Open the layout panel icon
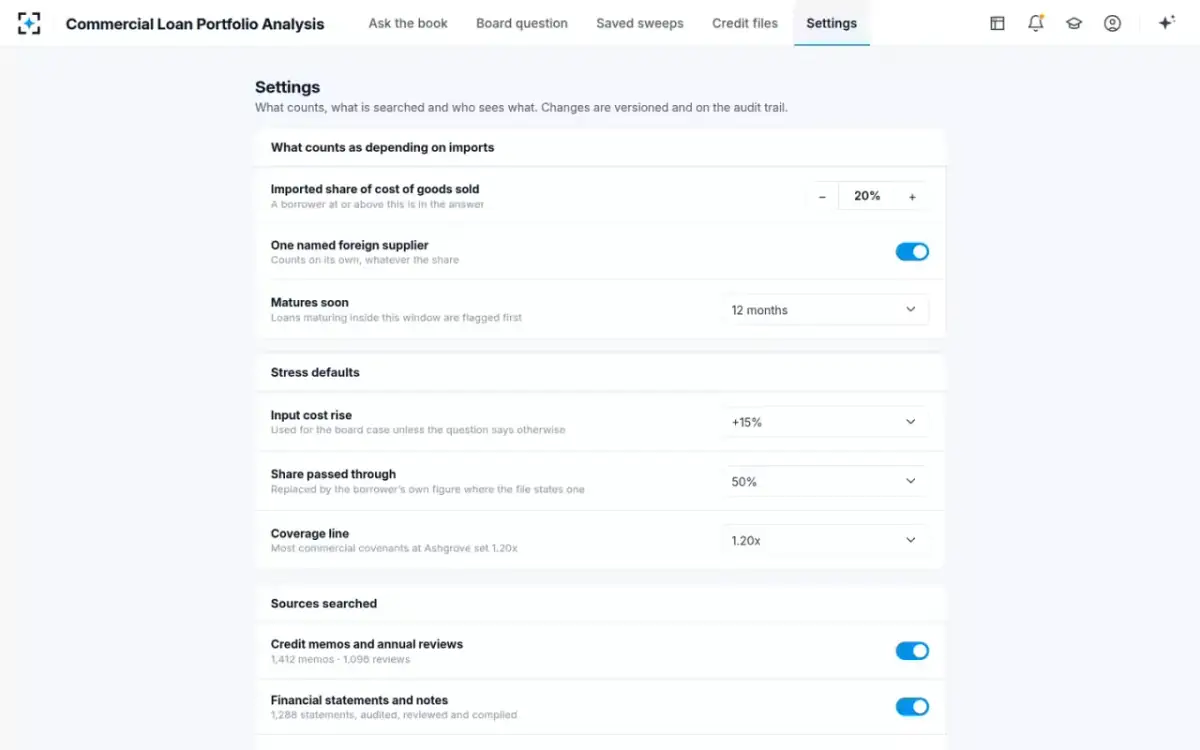The height and width of the screenshot is (750, 1200). click(x=997, y=23)
